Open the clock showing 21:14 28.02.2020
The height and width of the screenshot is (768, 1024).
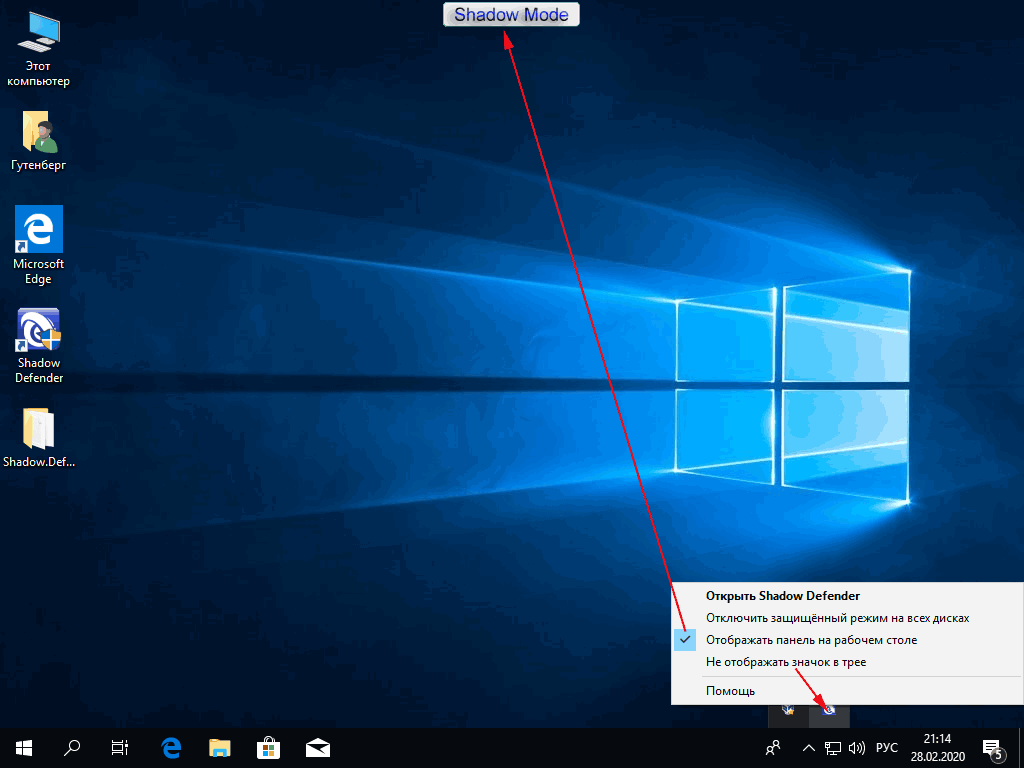(938, 748)
